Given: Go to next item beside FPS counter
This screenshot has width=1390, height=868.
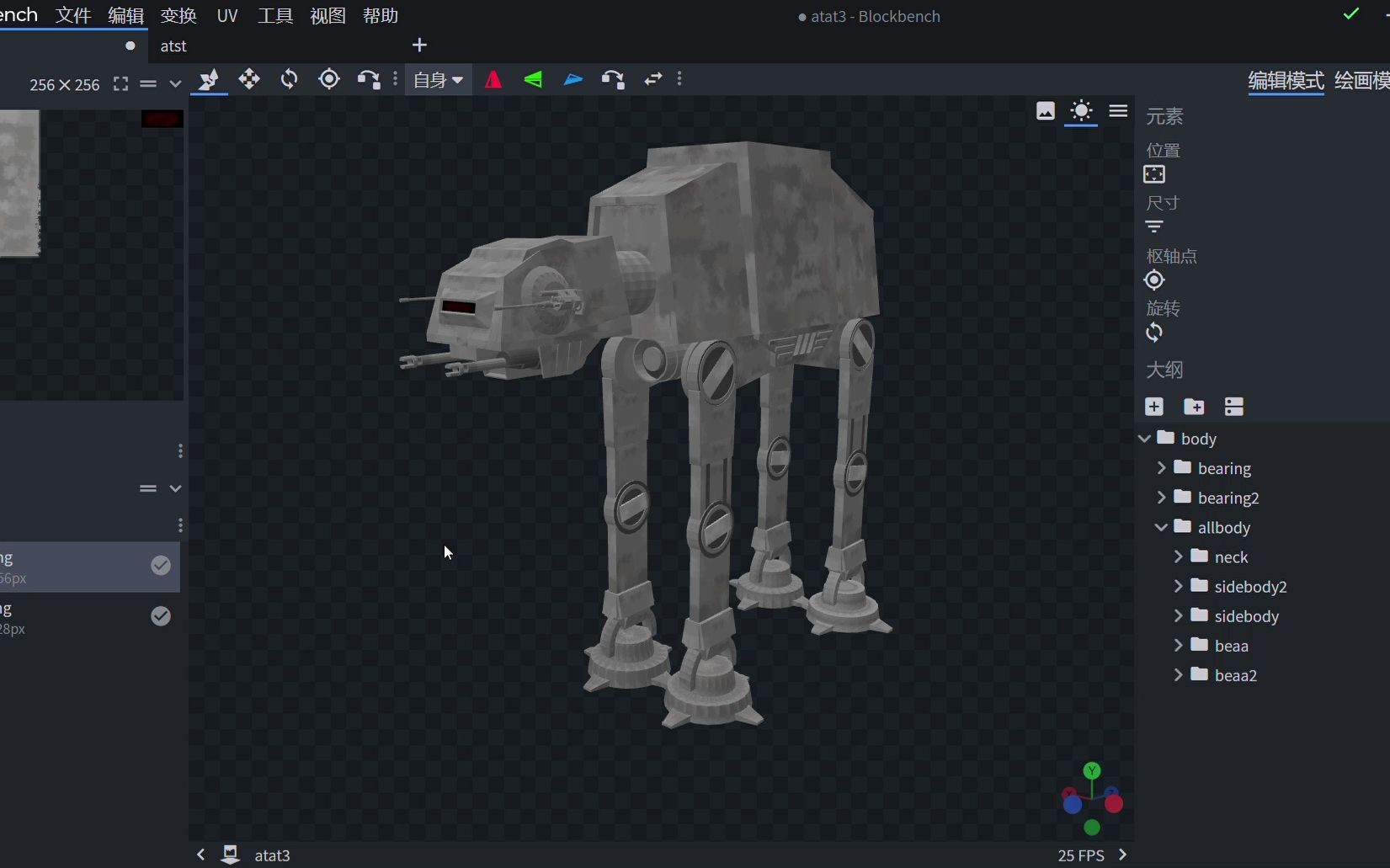Looking at the screenshot, I should coord(1122,855).
